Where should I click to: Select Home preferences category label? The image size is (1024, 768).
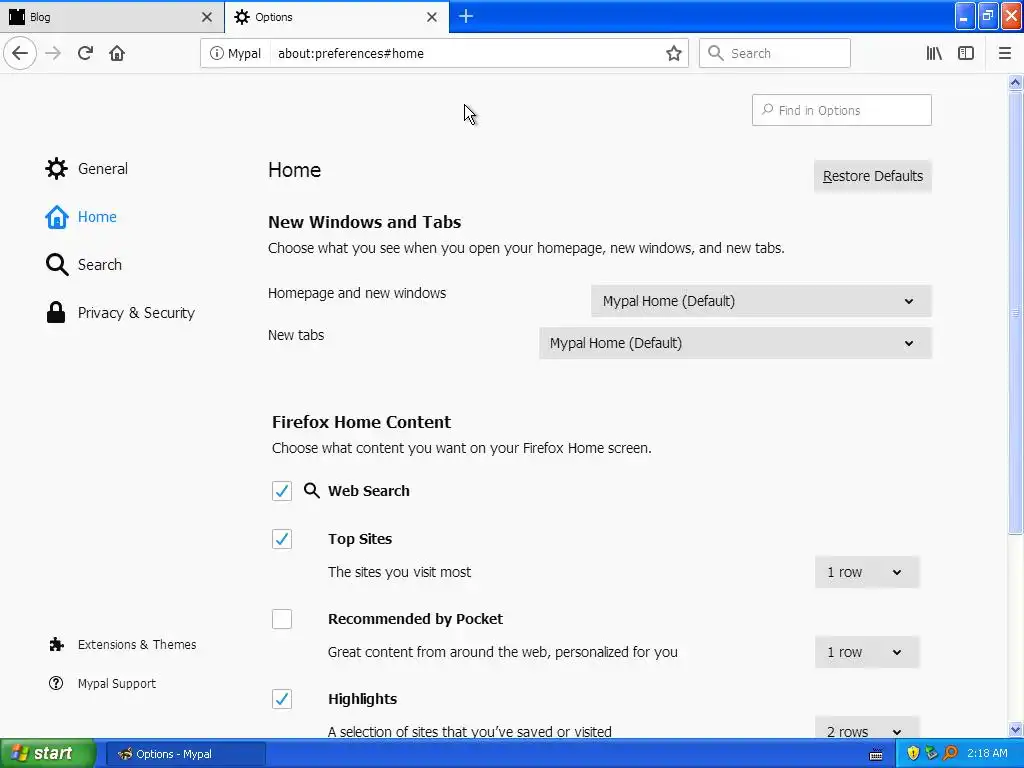pyautogui.click(x=97, y=217)
